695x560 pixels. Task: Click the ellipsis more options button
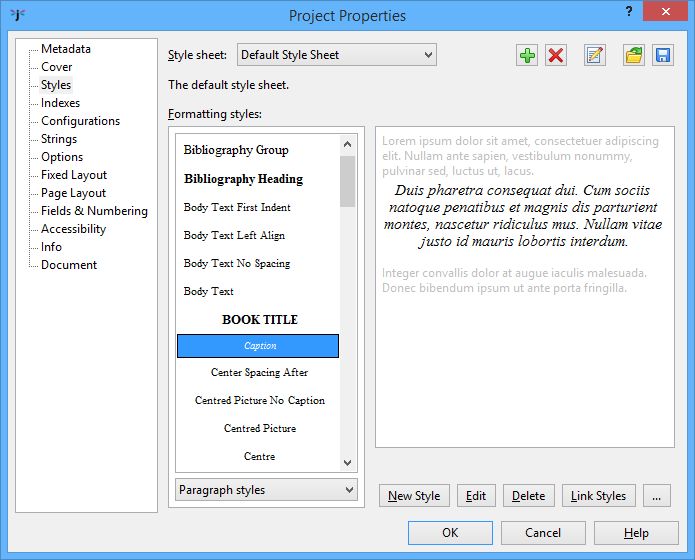coord(656,495)
